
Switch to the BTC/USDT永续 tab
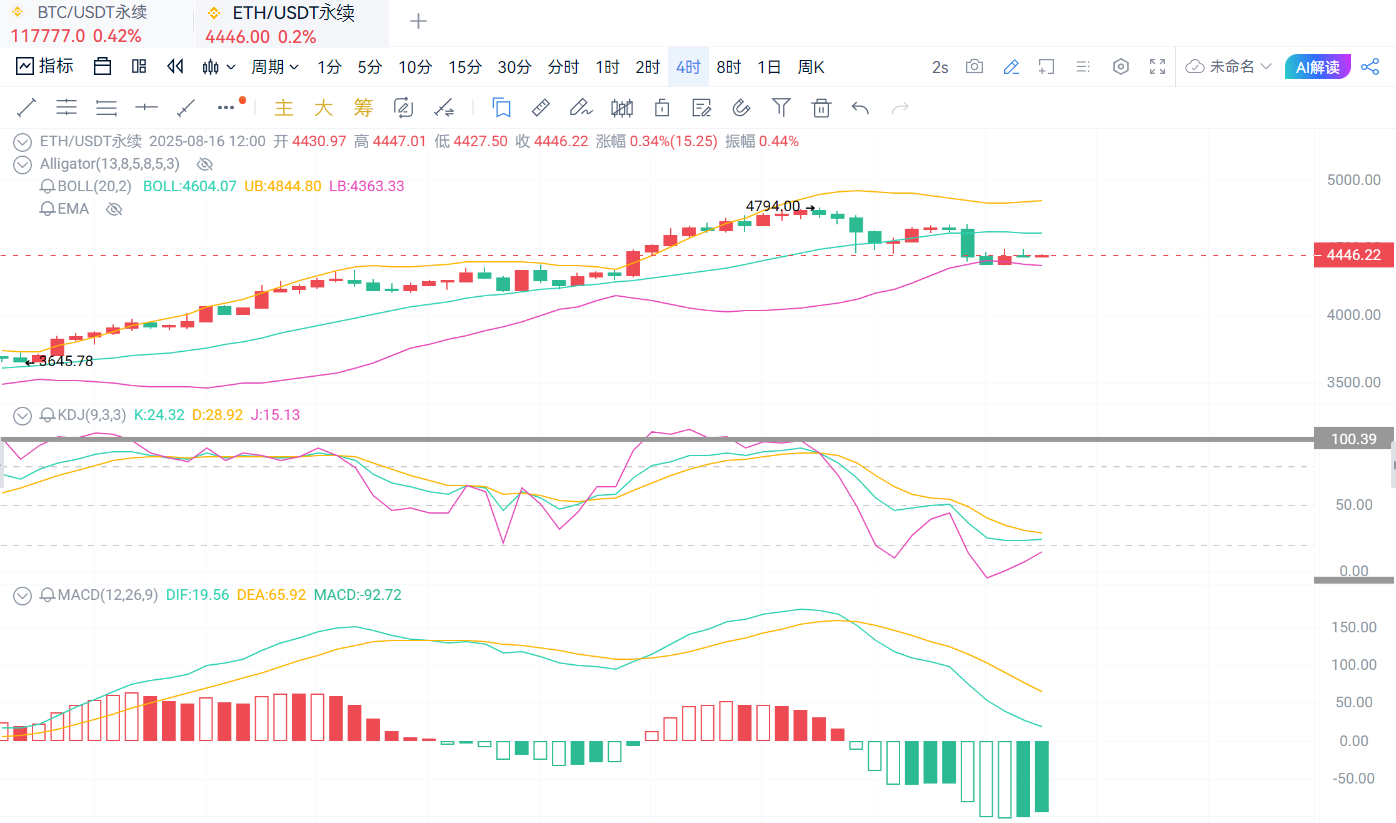point(96,24)
